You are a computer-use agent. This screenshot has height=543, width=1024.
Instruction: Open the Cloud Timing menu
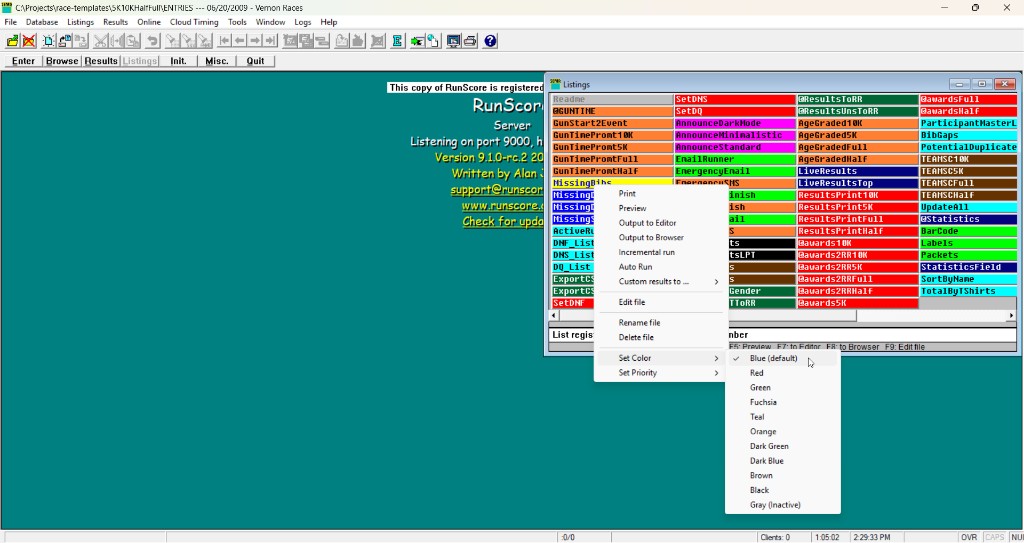pos(194,22)
